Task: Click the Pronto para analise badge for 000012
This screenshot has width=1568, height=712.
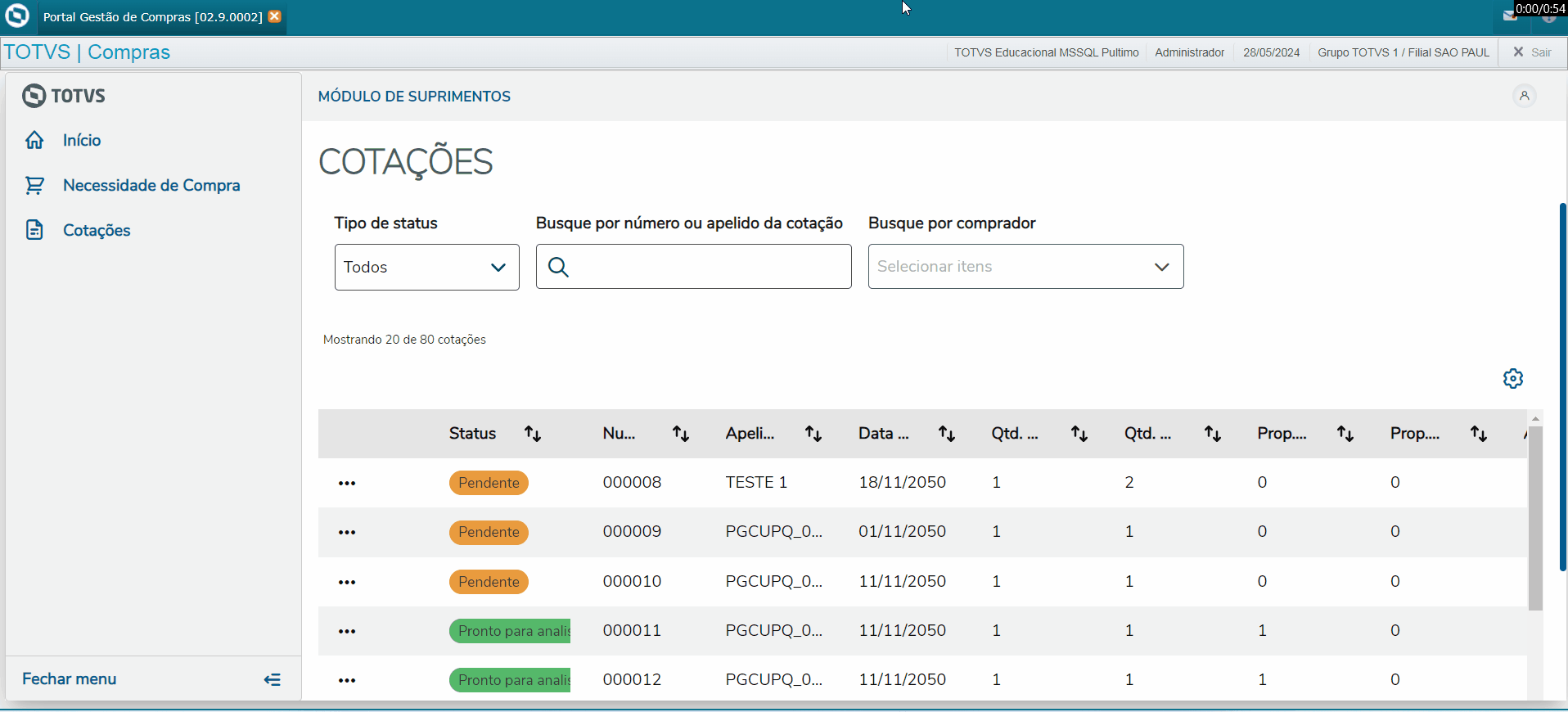Action: tap(510, 680)
